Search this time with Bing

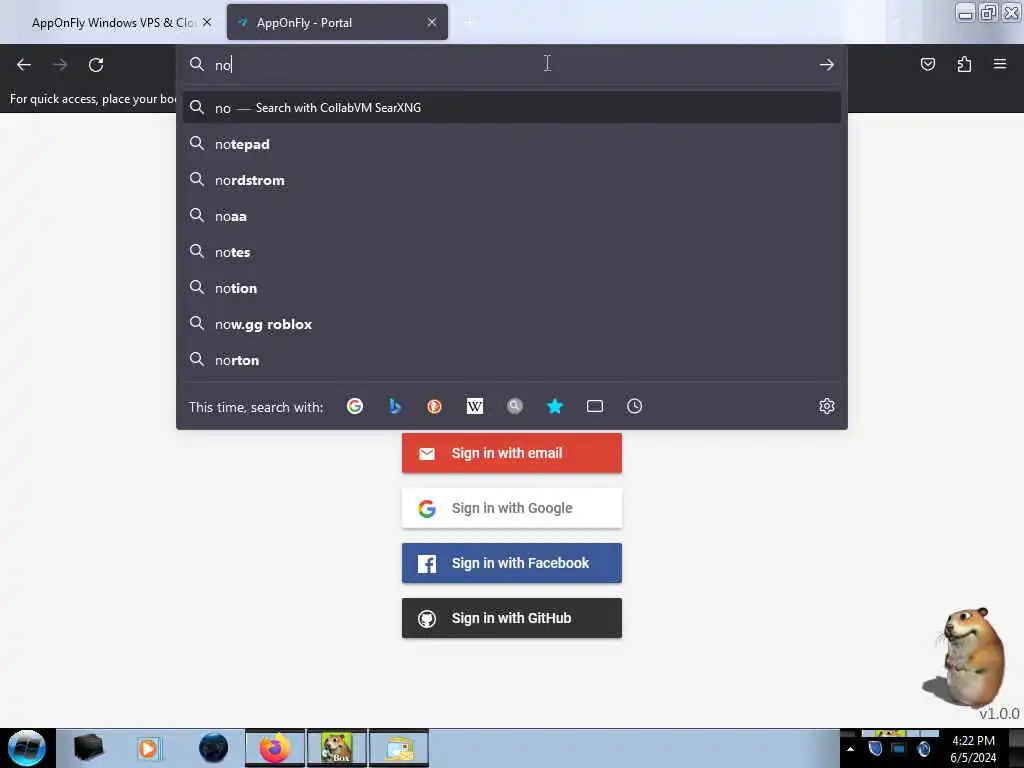coord(394,406)
